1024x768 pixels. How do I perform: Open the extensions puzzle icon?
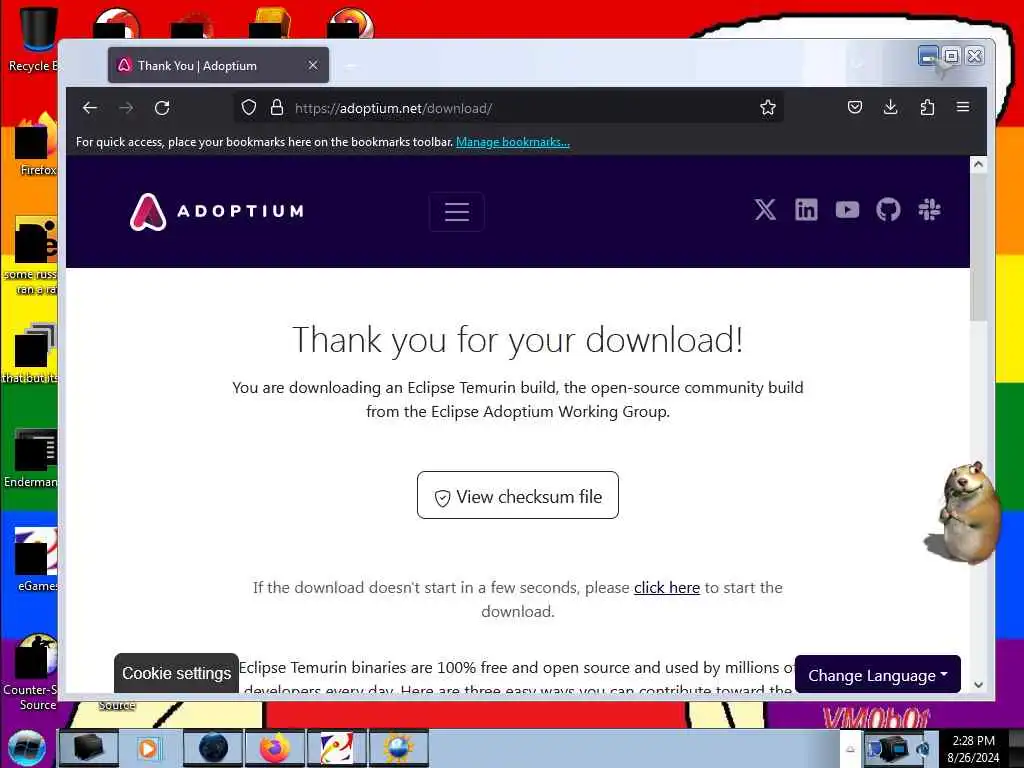tap(927, 107)
